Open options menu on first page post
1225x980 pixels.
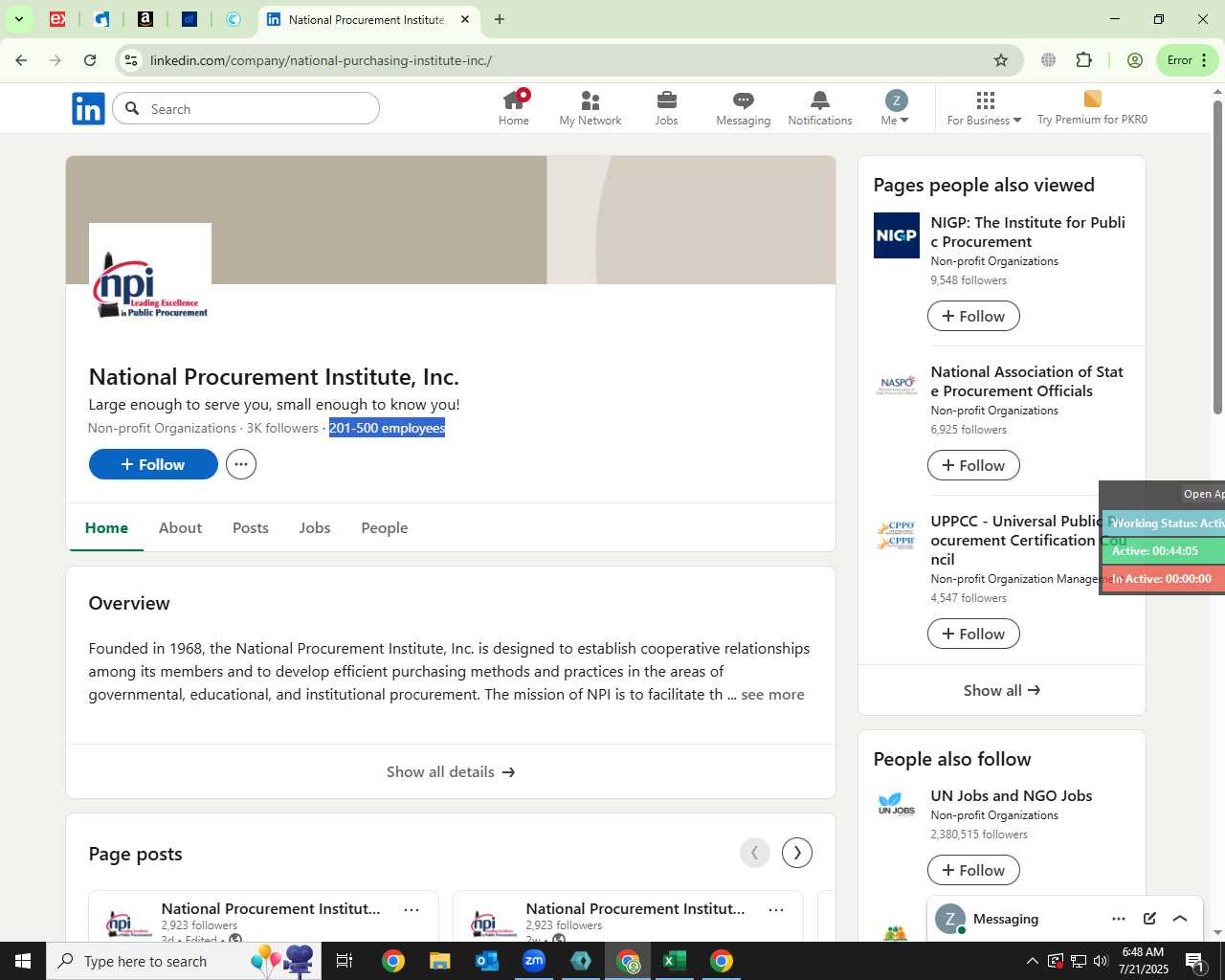click(412, 910)
